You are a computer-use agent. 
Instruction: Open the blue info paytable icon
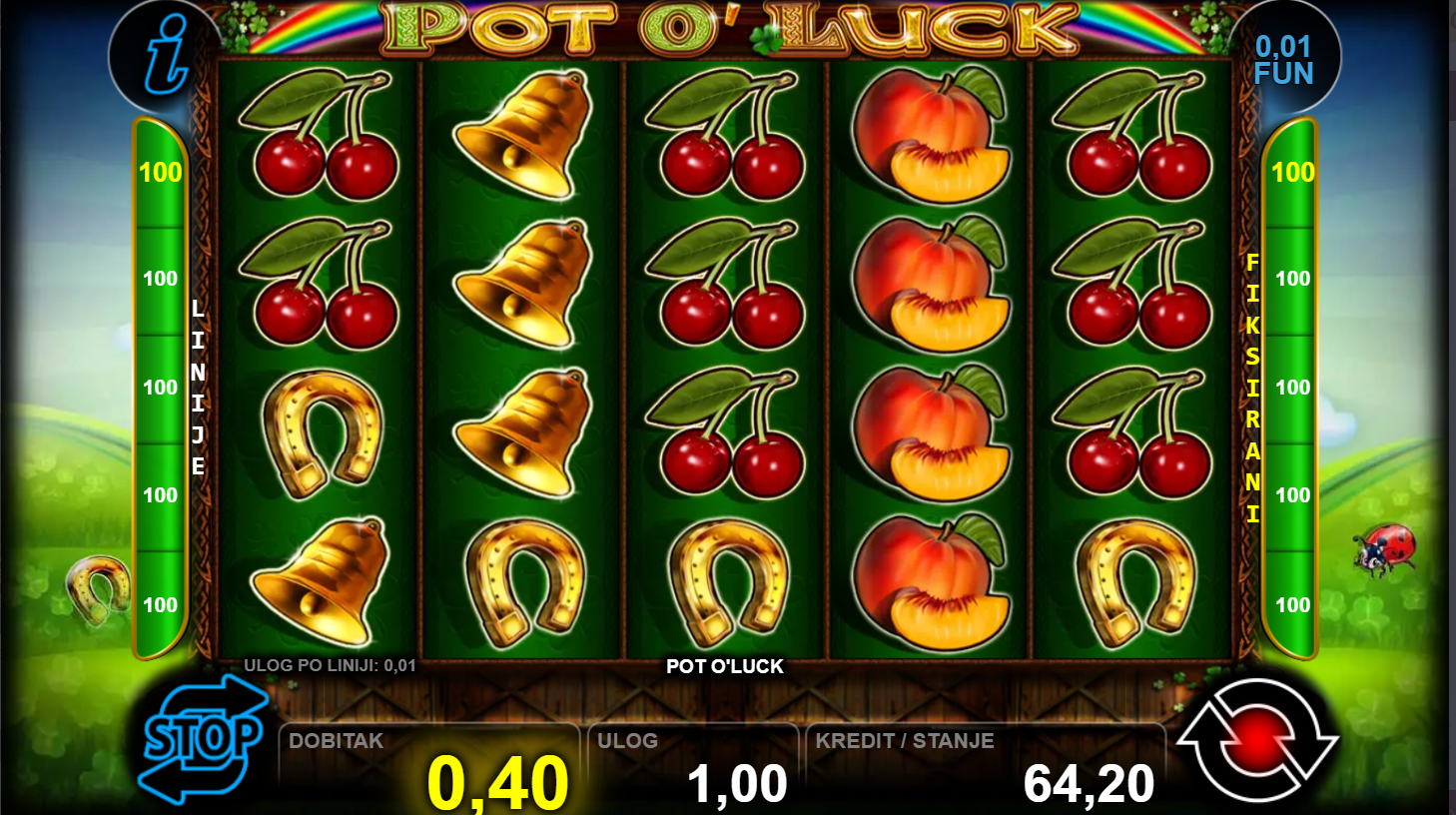pyautogui.click(x=166, y=57)
